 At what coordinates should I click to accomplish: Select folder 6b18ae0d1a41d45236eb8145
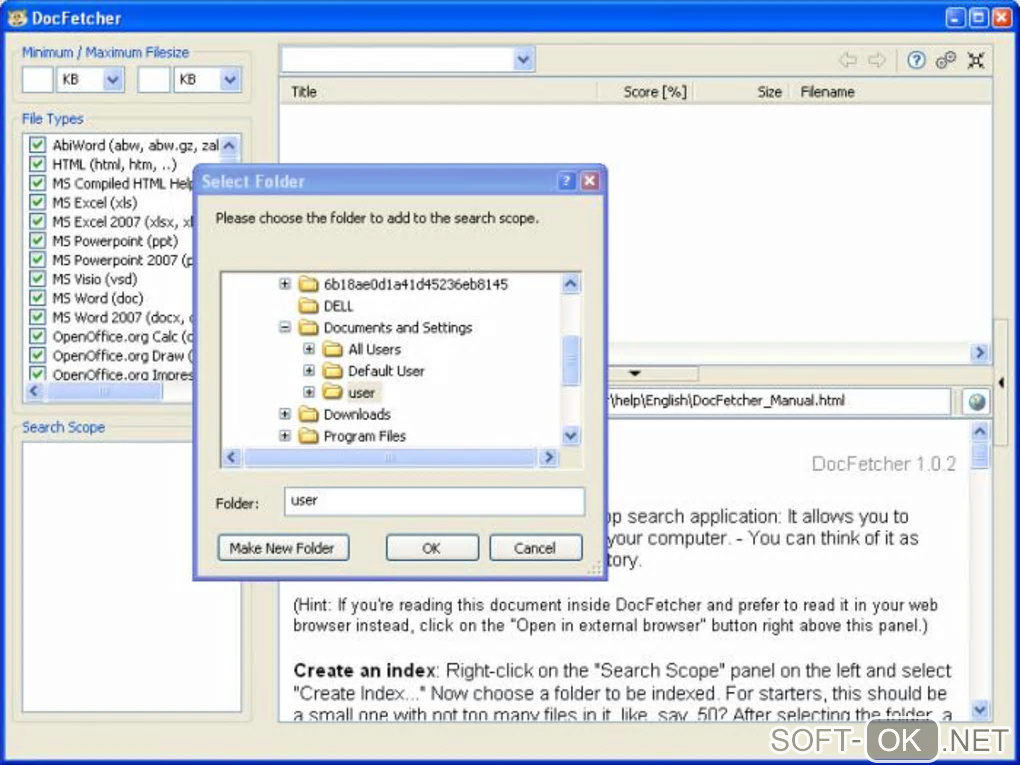tap(415, 284)
